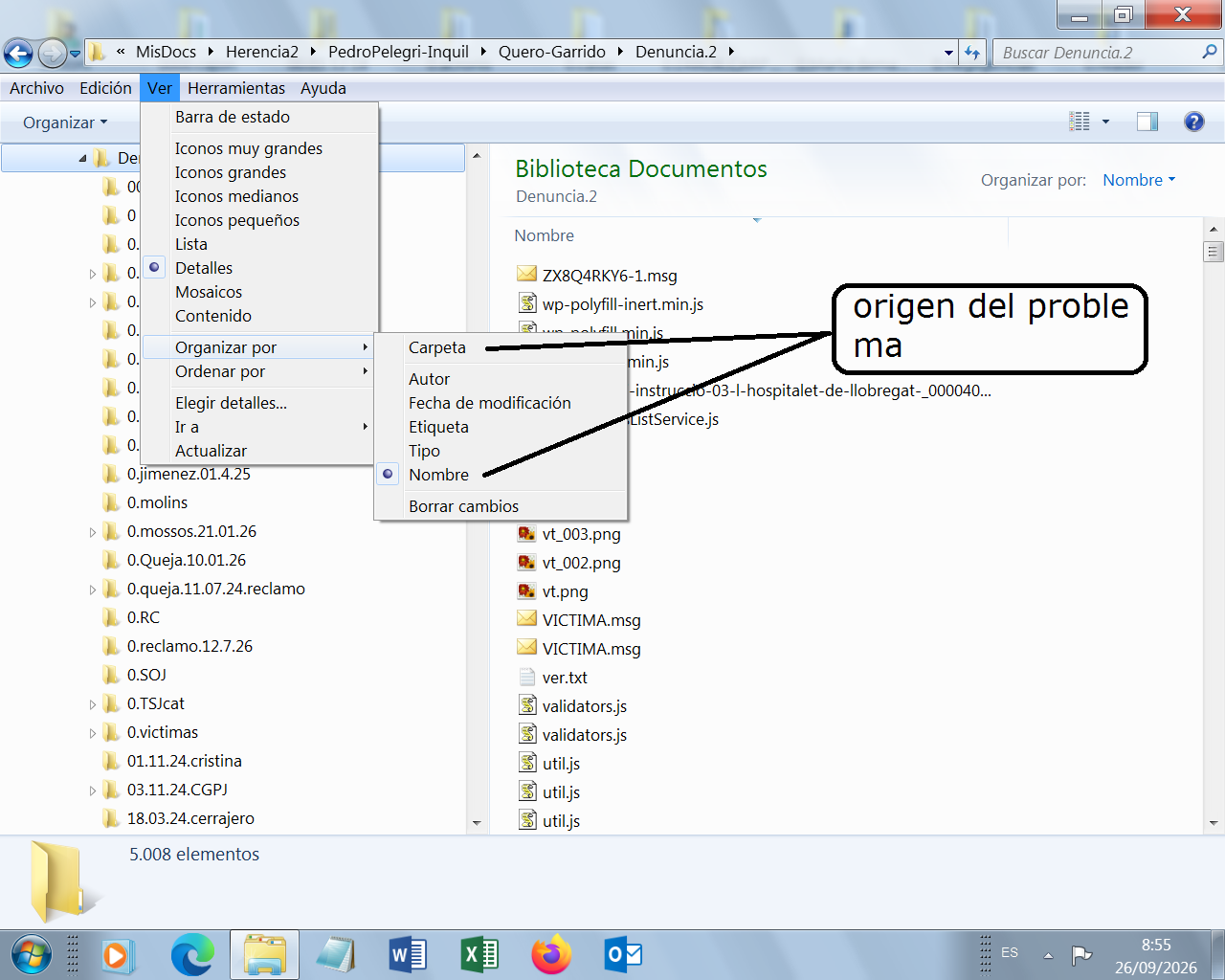Open Outlook from the taskbar

[623, 955]
